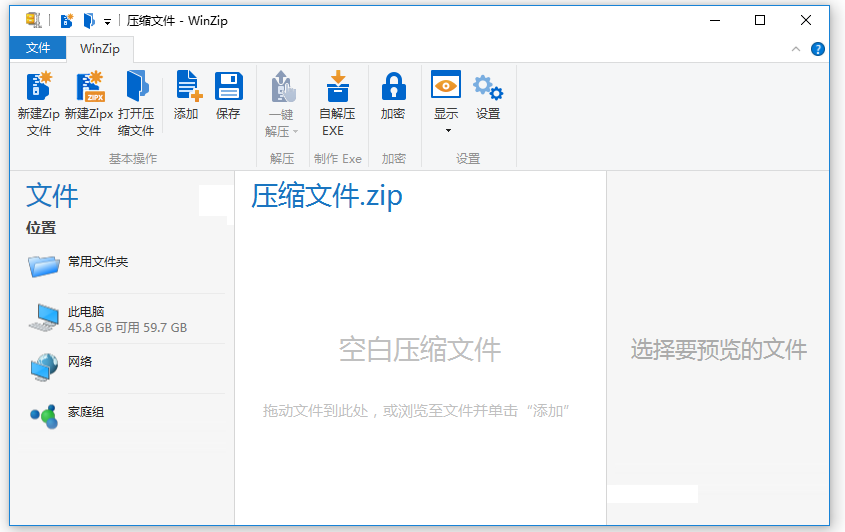Click the New Zip file (新建Zip文件) icon

[39, 86]
